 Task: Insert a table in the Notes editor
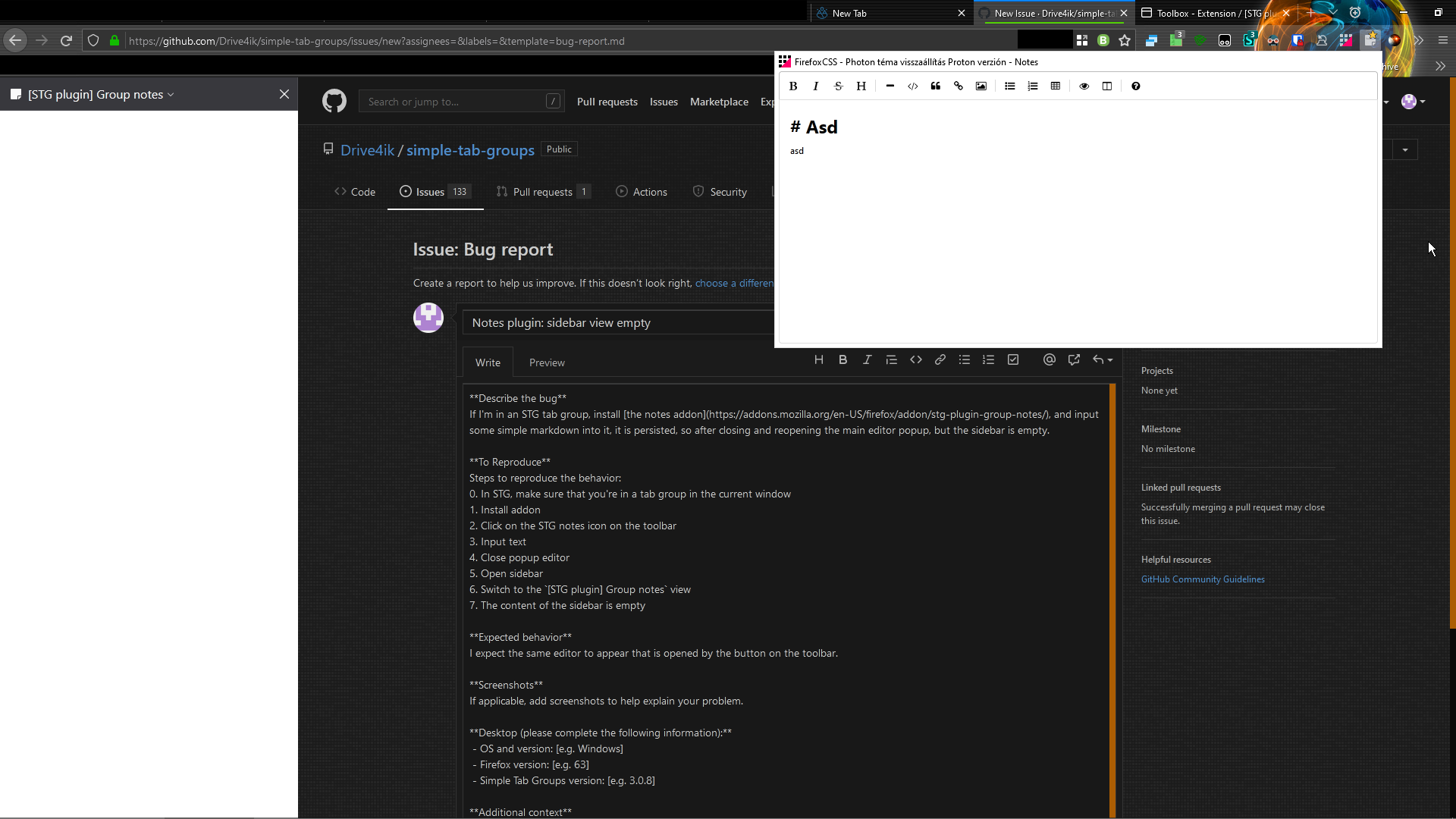pyautogui.click(x=1055, y=86)
